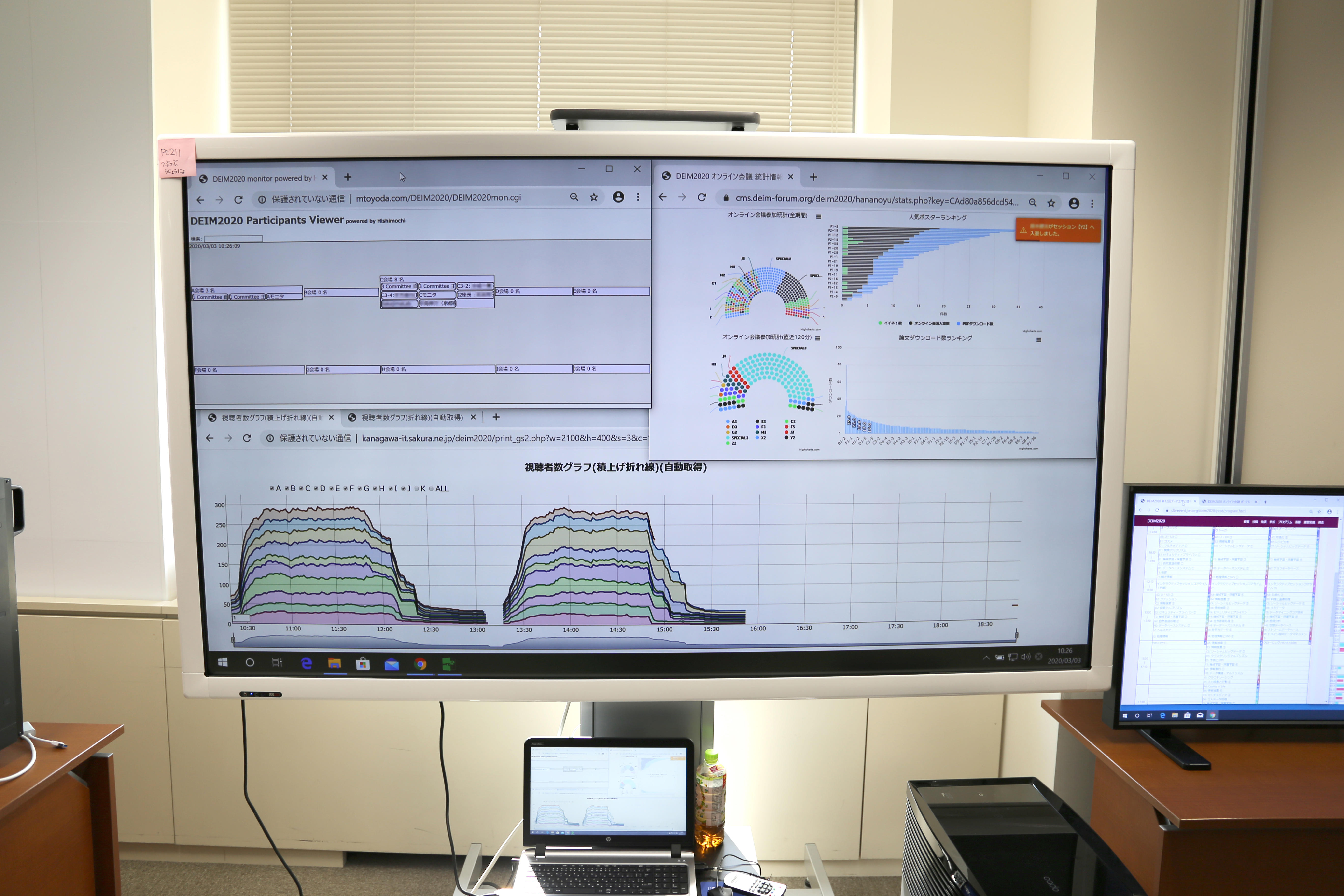Click the 検索 search field in Participants Viewer
The height and width of the screenshot is (896, 1344).
233,238
